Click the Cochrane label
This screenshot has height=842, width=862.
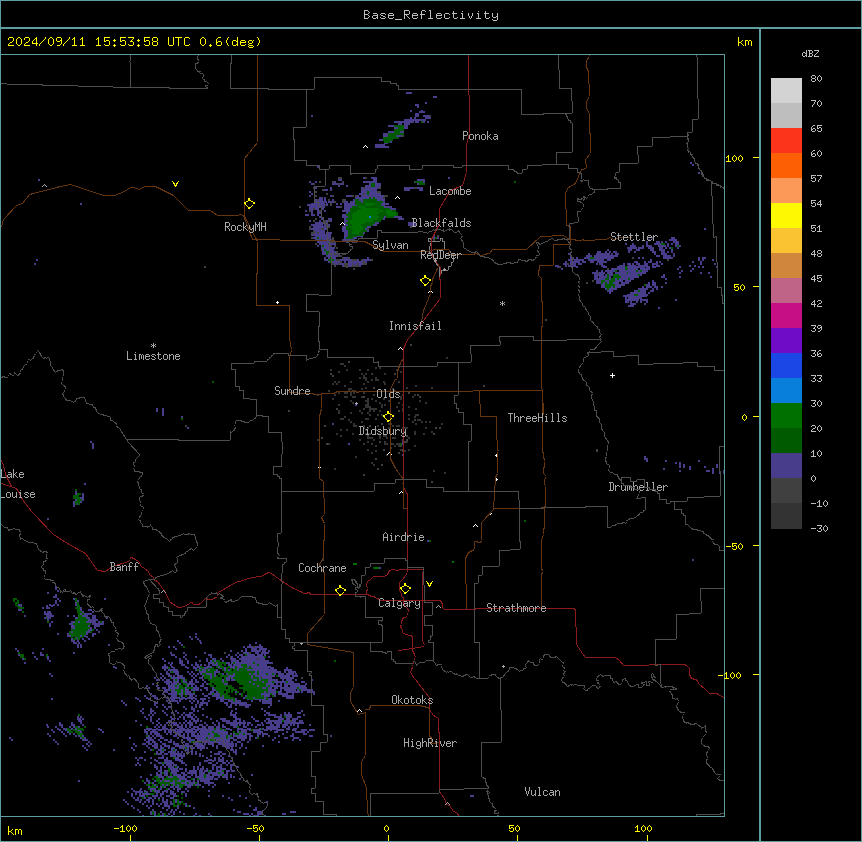pyautogui.click(x=322, y=568)
